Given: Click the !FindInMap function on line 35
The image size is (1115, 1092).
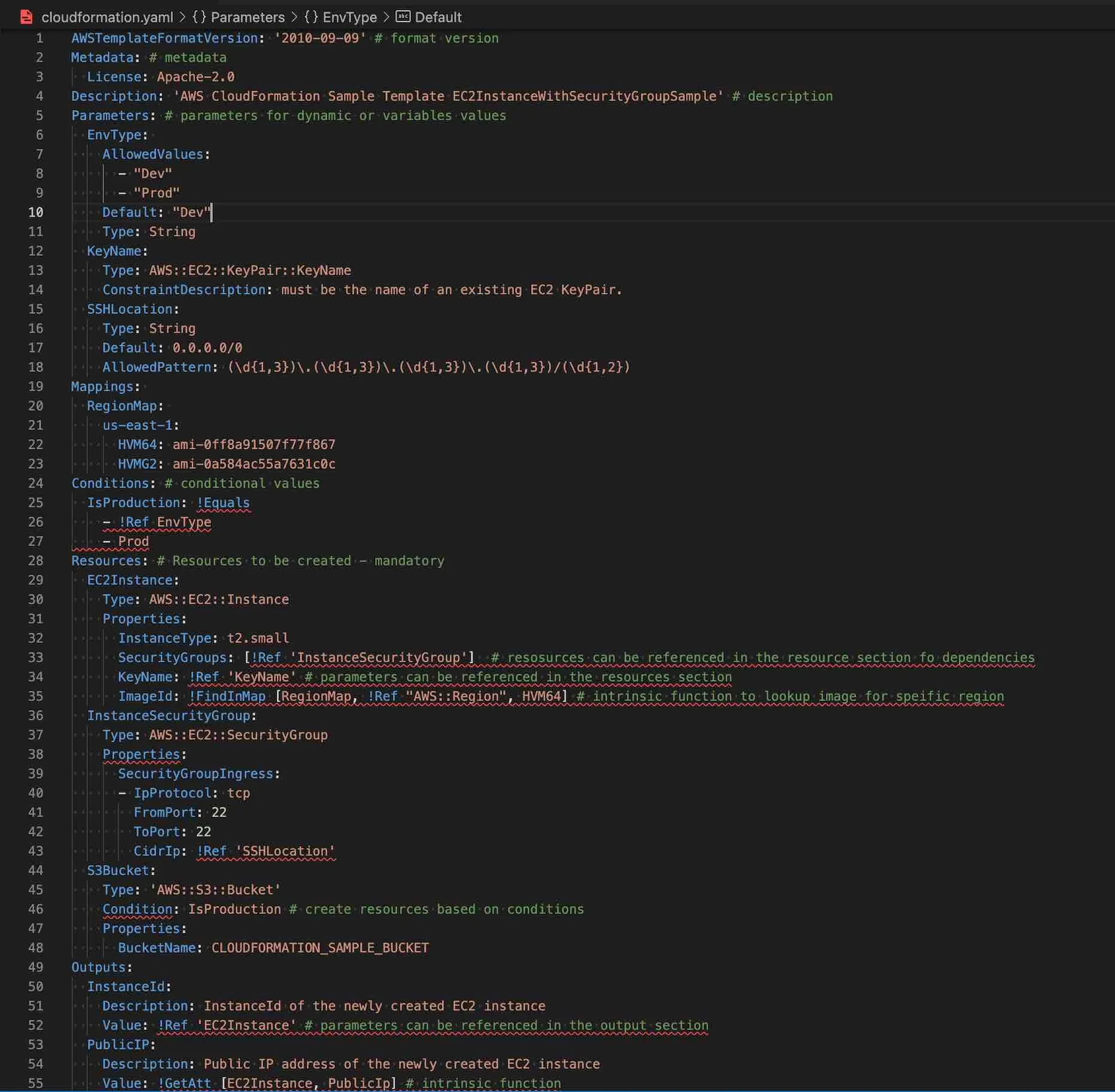Looking at the screenshot, I should click(227, 696).
